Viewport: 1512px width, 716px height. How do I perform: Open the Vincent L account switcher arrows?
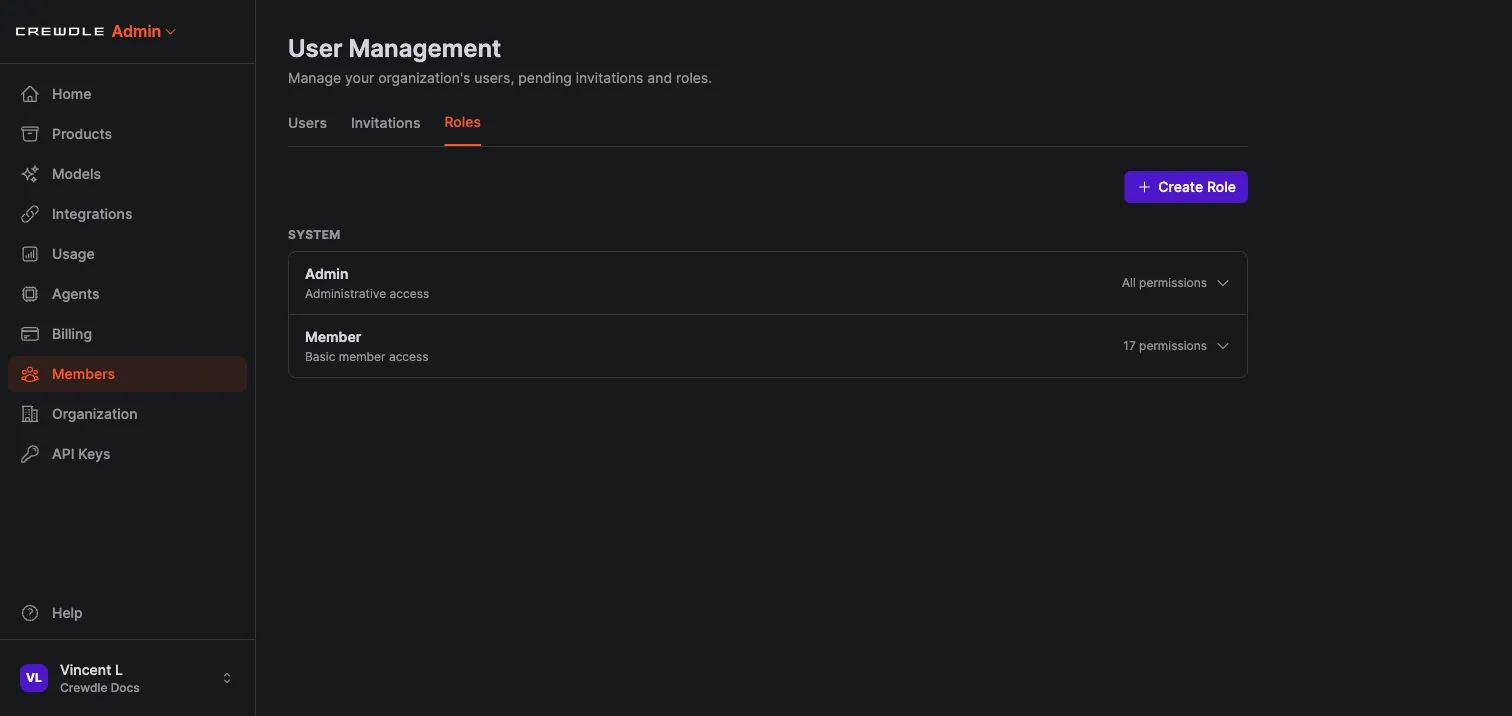227,678
